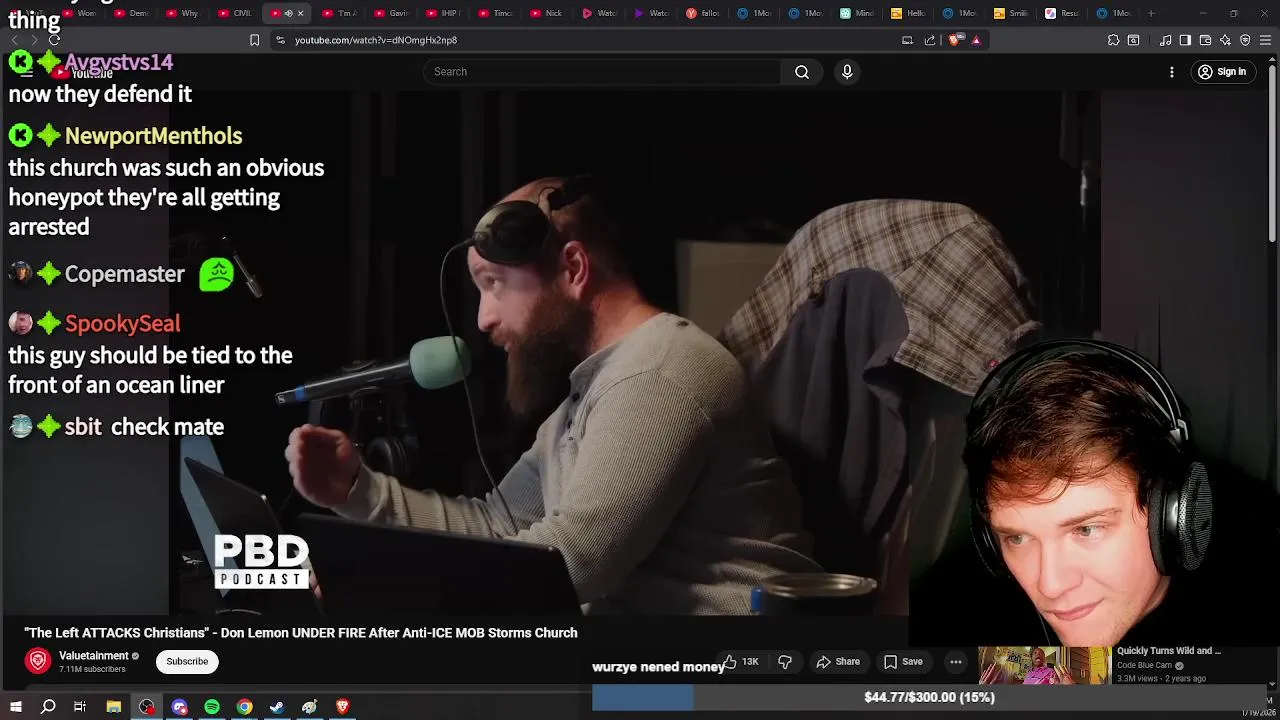
Task: Click Brave browser icon on the taskbar
Action: (342, 707)
